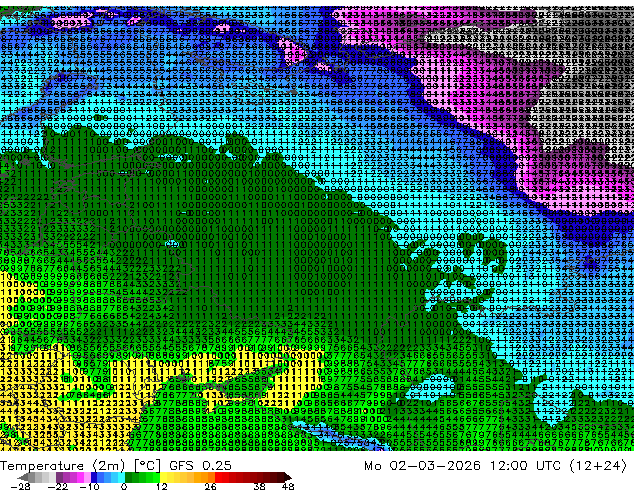The image size is (634, 490).
Task: Click the 'Mo 02-03-2026' date text
Action: pos(423,466)
